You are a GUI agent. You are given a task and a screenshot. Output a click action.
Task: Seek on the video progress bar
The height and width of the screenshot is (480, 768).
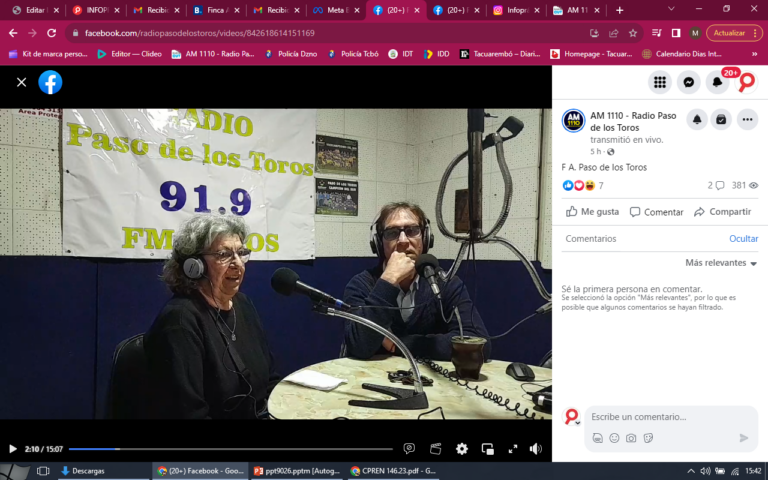click(231, 449)
